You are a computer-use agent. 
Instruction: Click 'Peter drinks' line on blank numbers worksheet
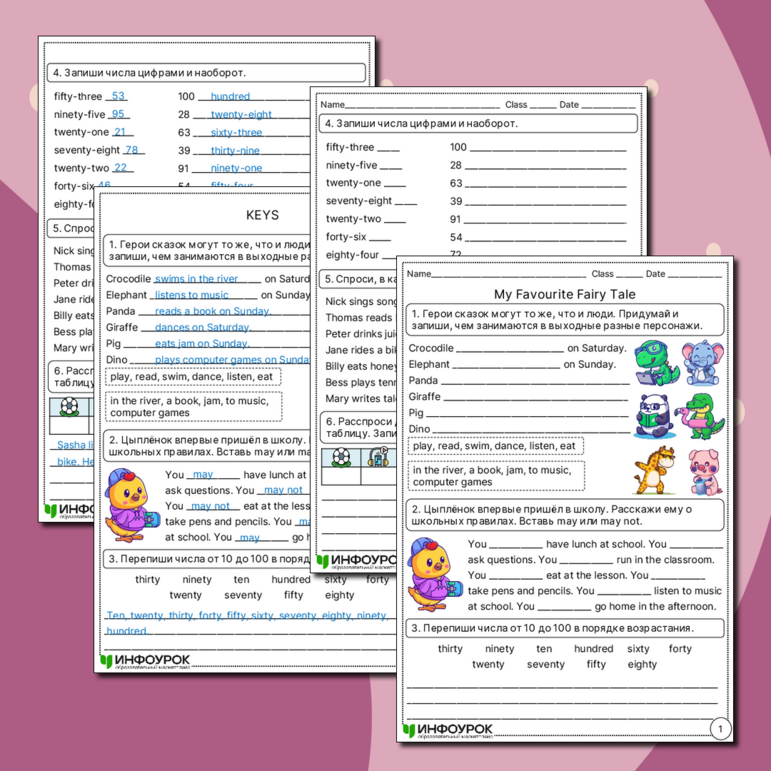coord(361,334)
